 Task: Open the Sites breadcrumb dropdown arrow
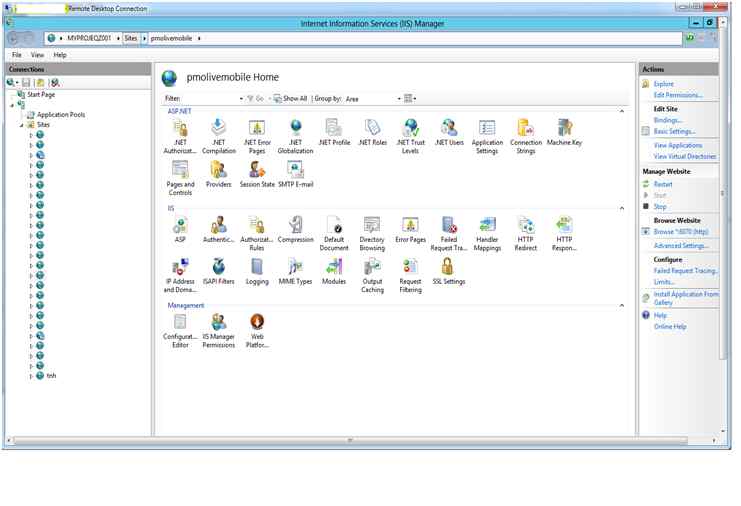(x=144, y=38)
